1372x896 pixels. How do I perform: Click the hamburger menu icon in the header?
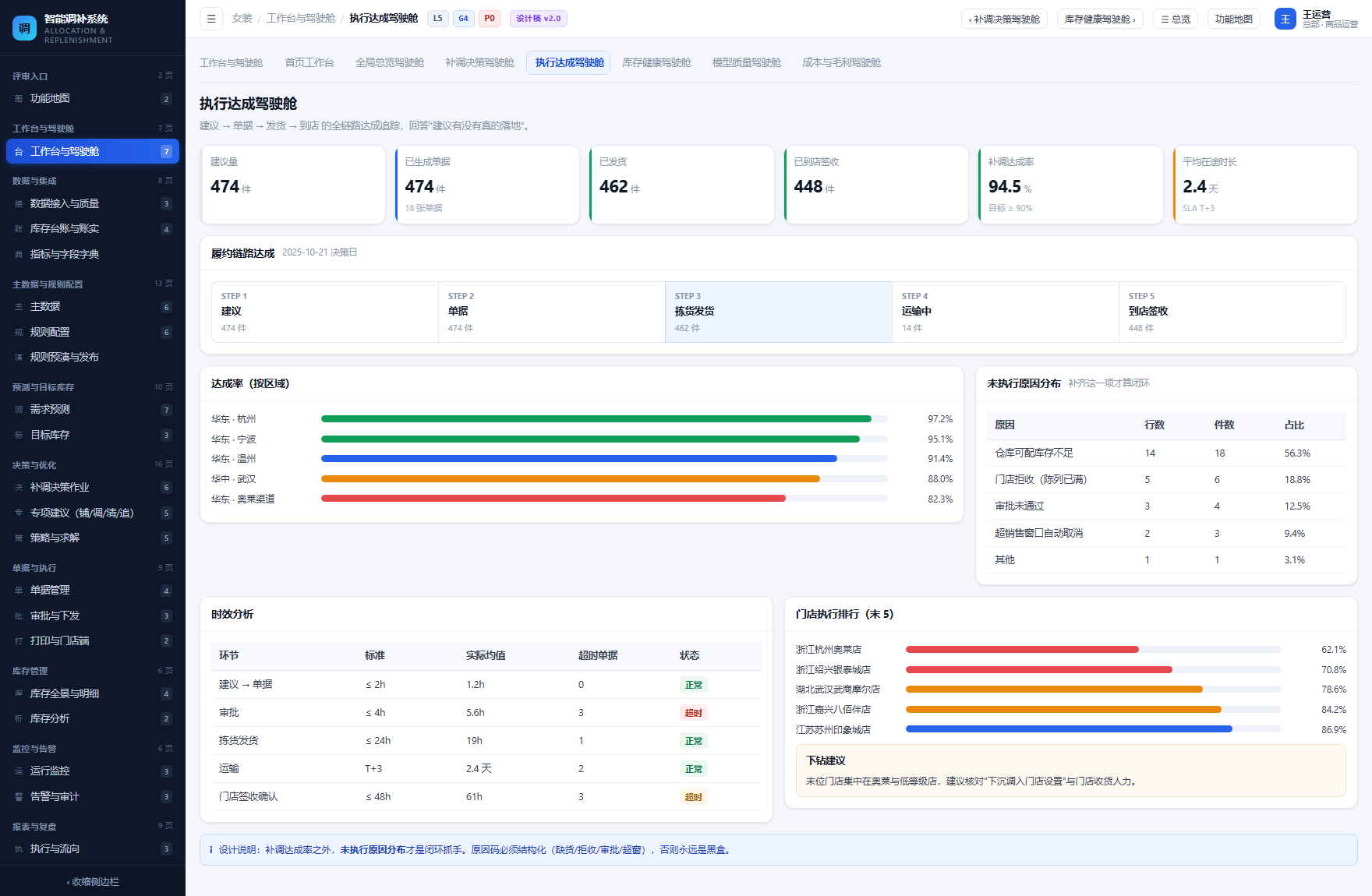click(x=210, y=19)
